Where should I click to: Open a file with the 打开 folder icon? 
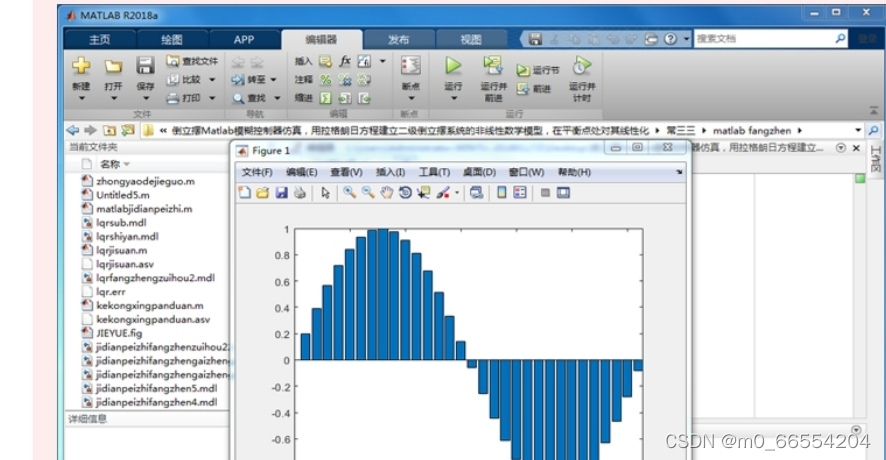coord(113,66)
